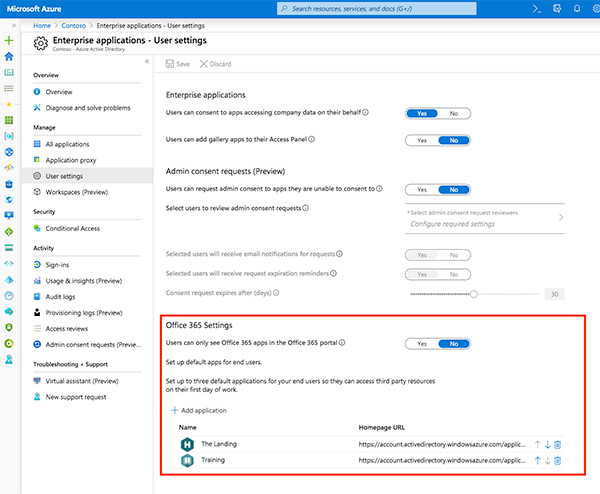The height and width of the screenshot is (494, 600).
Task: Set gallery apps in Access Panel to Yes
Action: [422, 140]
